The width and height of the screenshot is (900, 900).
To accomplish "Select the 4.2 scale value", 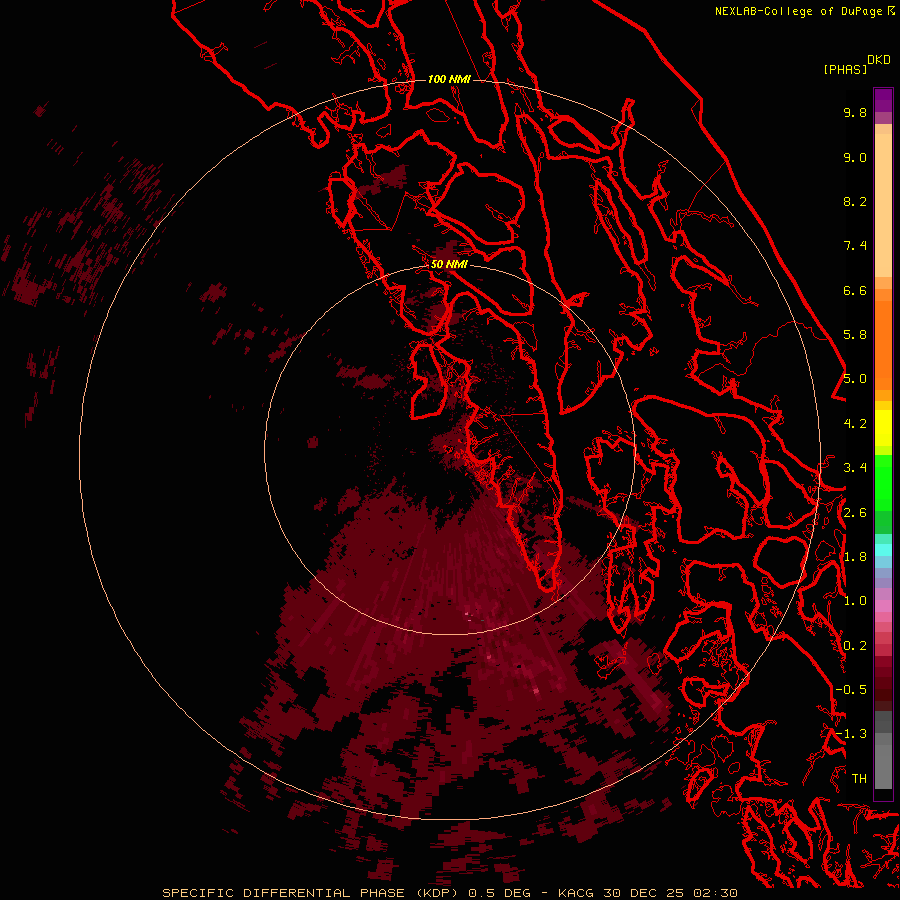I will coord(855,424).
